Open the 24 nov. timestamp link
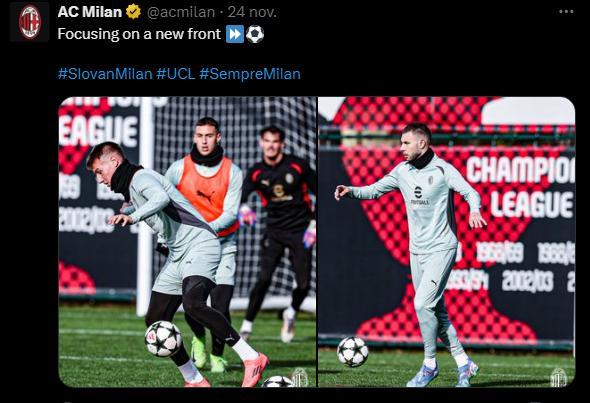Image resolution: width=590 pixels, height=403 pixels. 252,12
